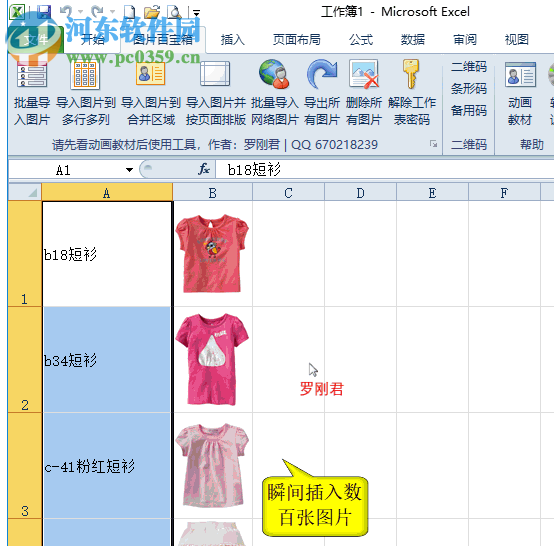
Task: Select row 2 header
Action: pos(25,359)
